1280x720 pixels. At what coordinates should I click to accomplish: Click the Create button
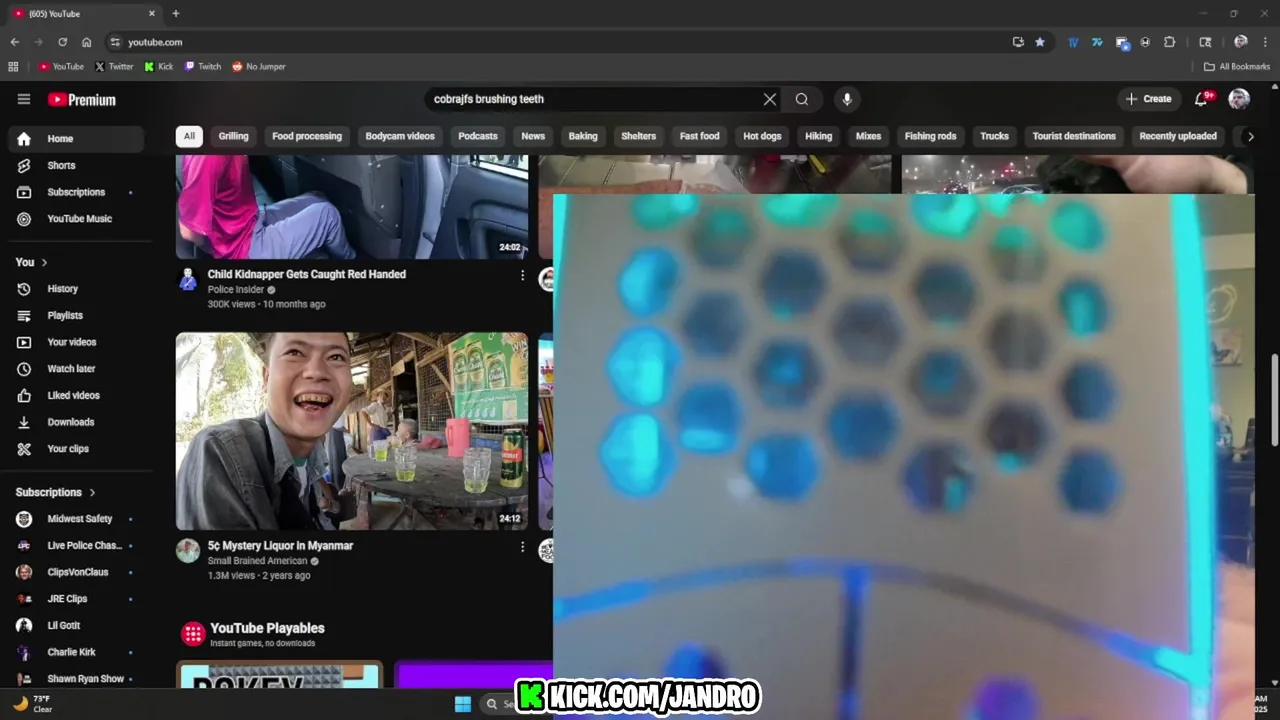coord(1148,99)
